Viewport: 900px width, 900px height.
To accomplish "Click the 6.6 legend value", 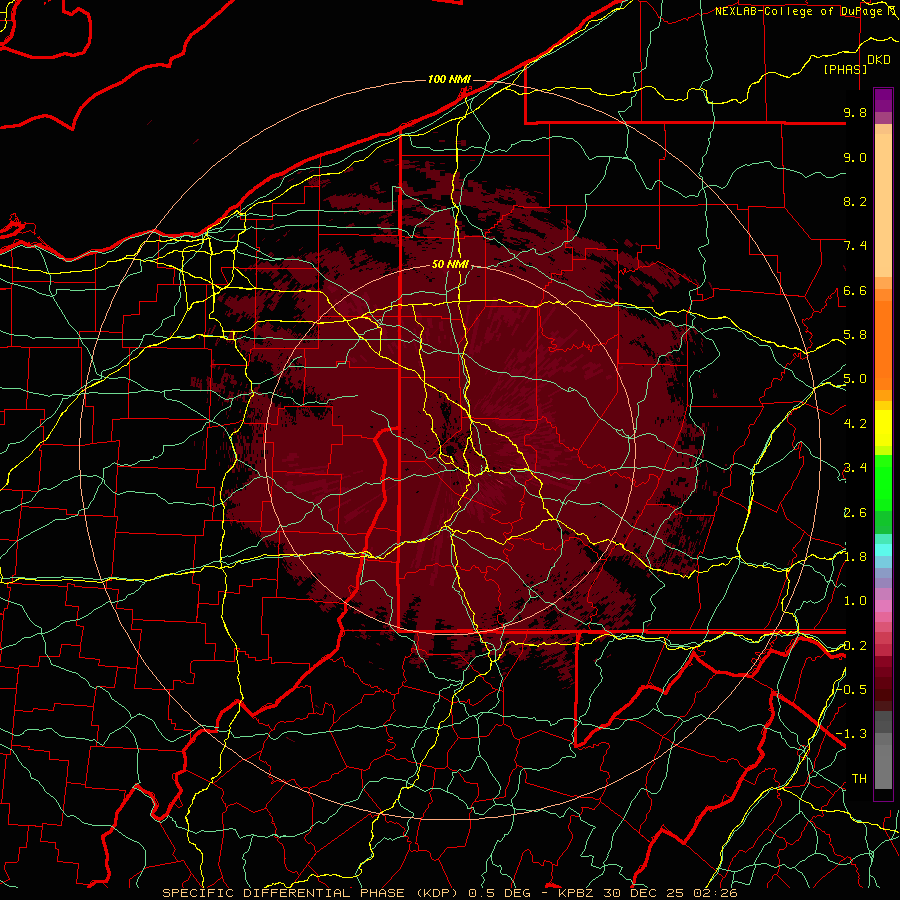I will click(x=855, y=290).
